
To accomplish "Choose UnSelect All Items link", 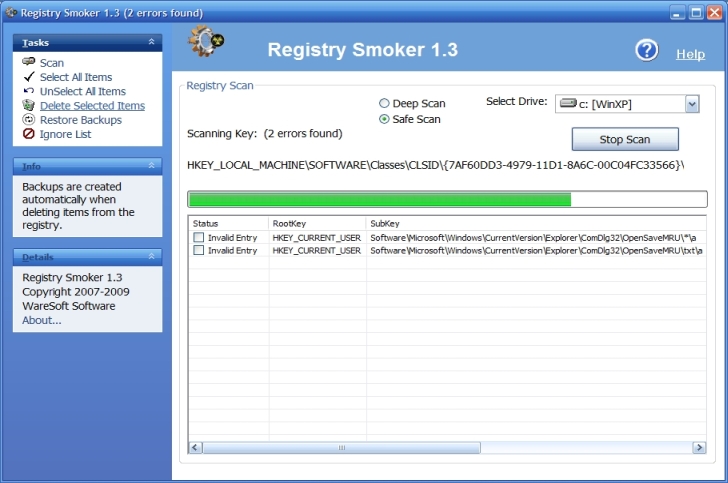I will 83,91.
